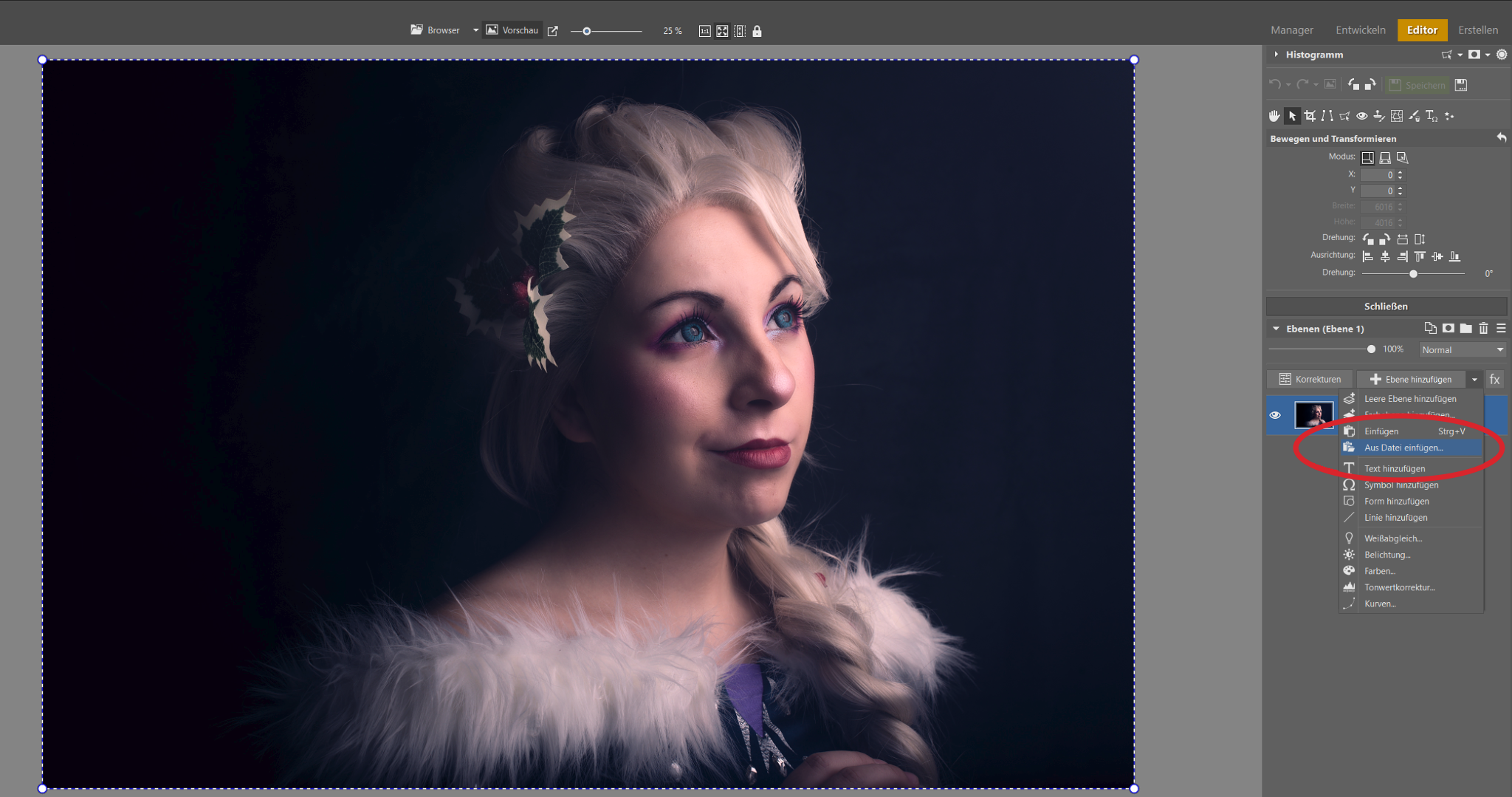
Task: Choose Form hinzufügen menu item
Action: (x=1412, y=501)
